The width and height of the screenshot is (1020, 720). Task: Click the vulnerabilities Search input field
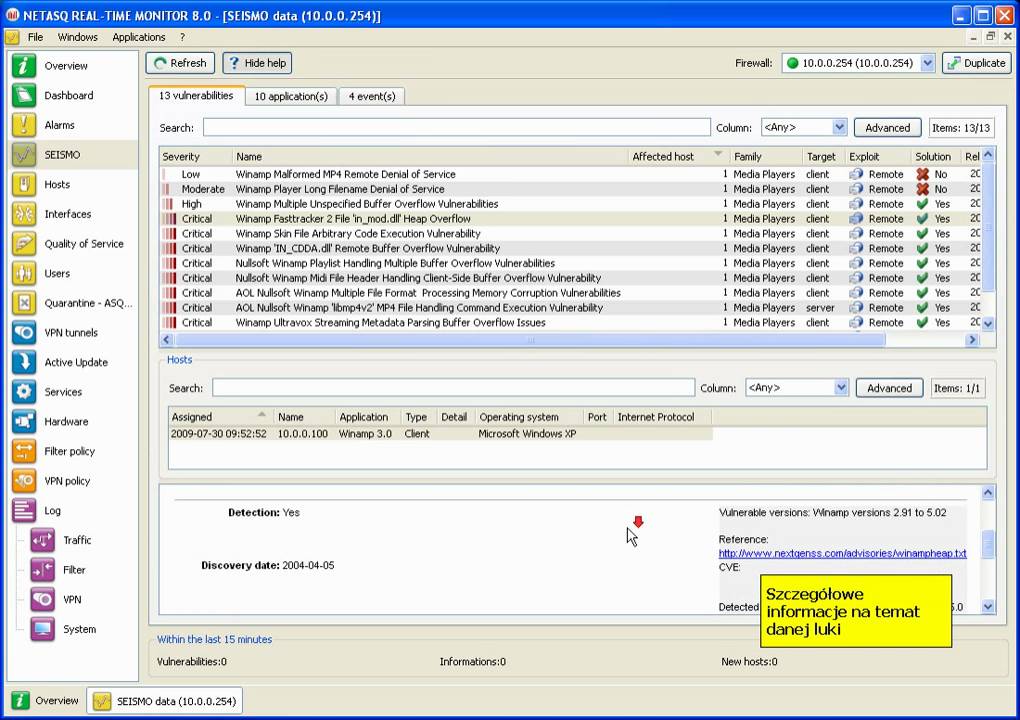coord(457,127)
